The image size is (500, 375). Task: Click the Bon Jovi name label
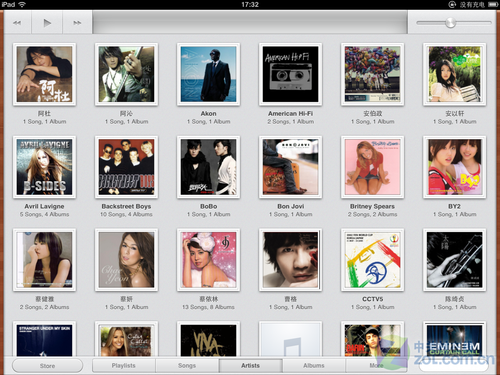click(290, 206)
